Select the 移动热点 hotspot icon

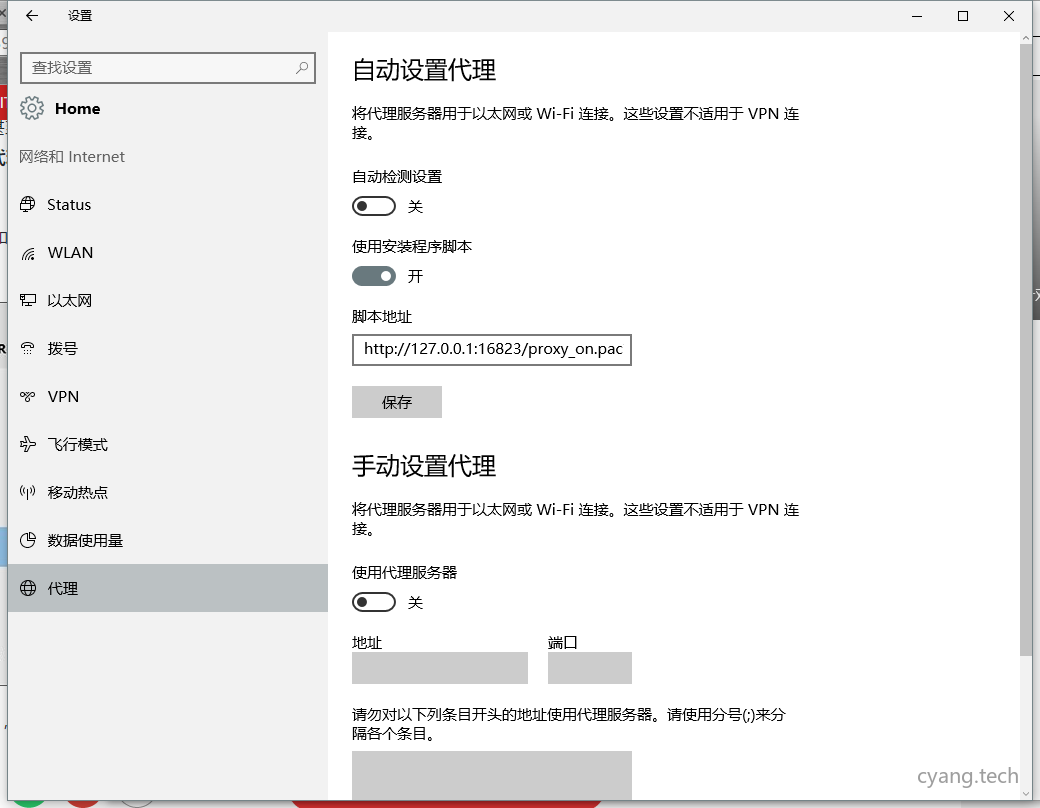coord(26,492)
